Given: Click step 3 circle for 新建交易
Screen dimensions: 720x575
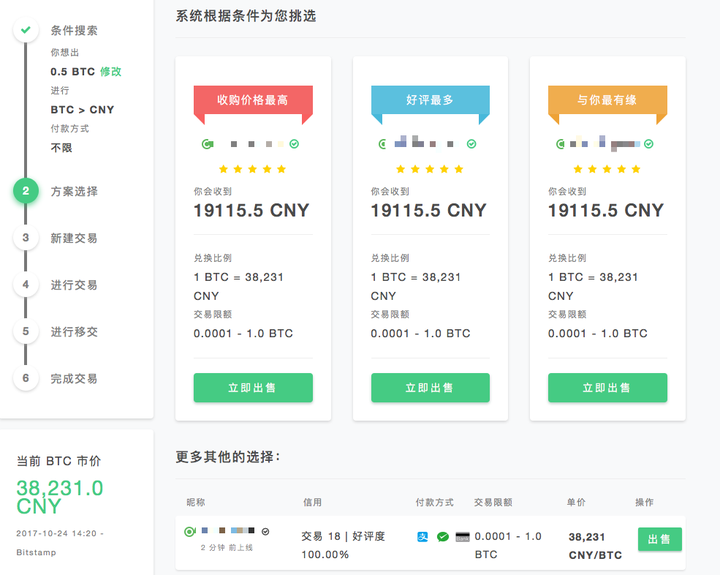Looking at the screenshot, I should 26,237.
